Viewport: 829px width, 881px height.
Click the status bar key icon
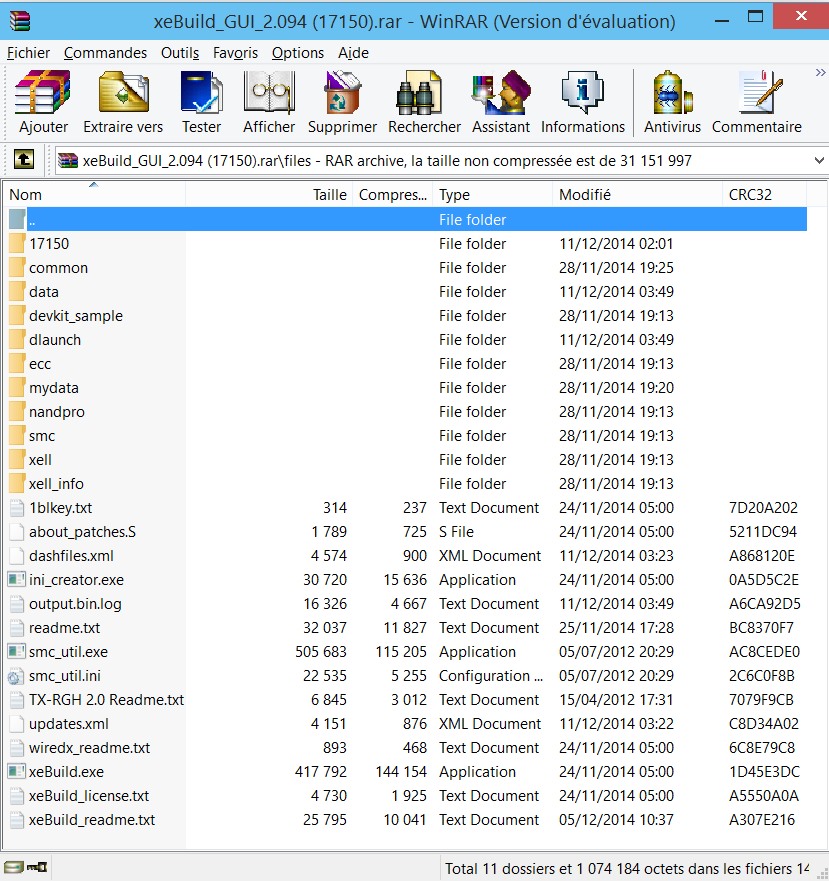pyautogui.click(x=37, y=868)
